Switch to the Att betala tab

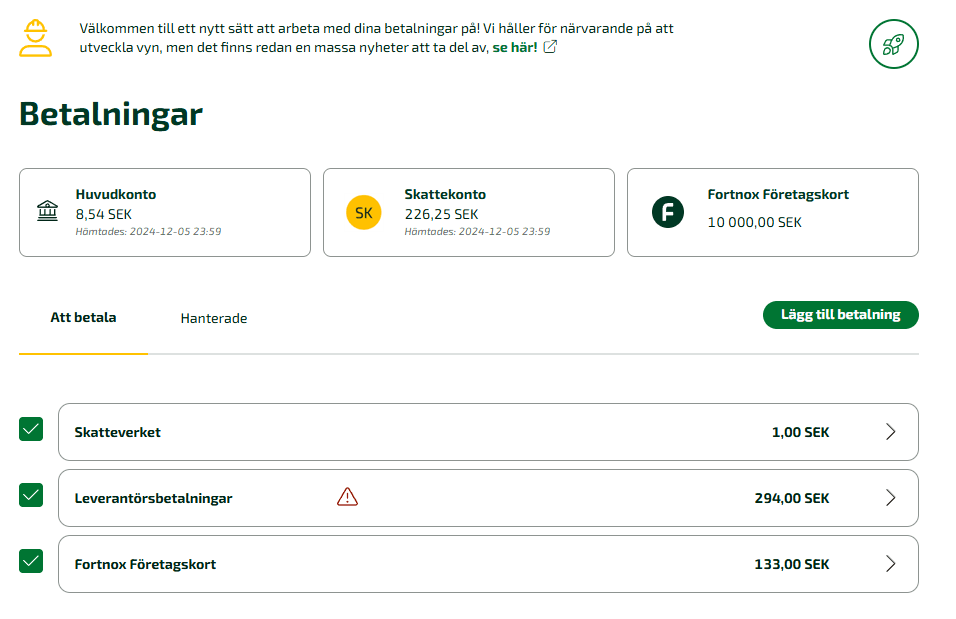[84, 318]
